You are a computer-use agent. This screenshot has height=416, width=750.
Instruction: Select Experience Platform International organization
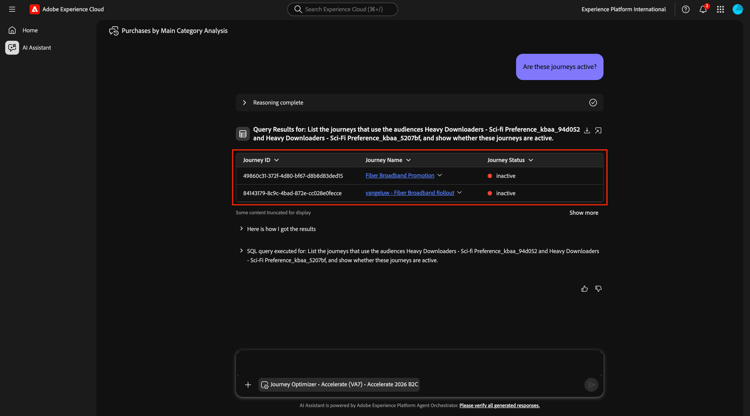623,9
